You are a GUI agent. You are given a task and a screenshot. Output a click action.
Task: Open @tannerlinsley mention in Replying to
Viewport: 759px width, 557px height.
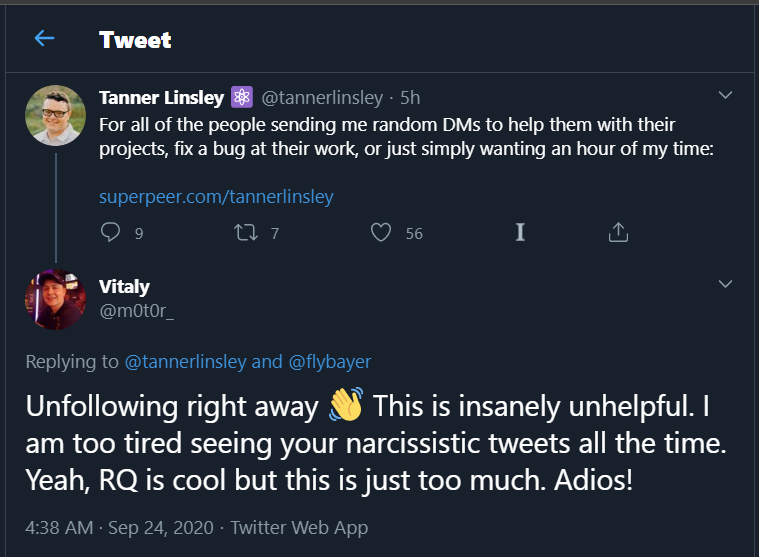(x=185, y=362)
